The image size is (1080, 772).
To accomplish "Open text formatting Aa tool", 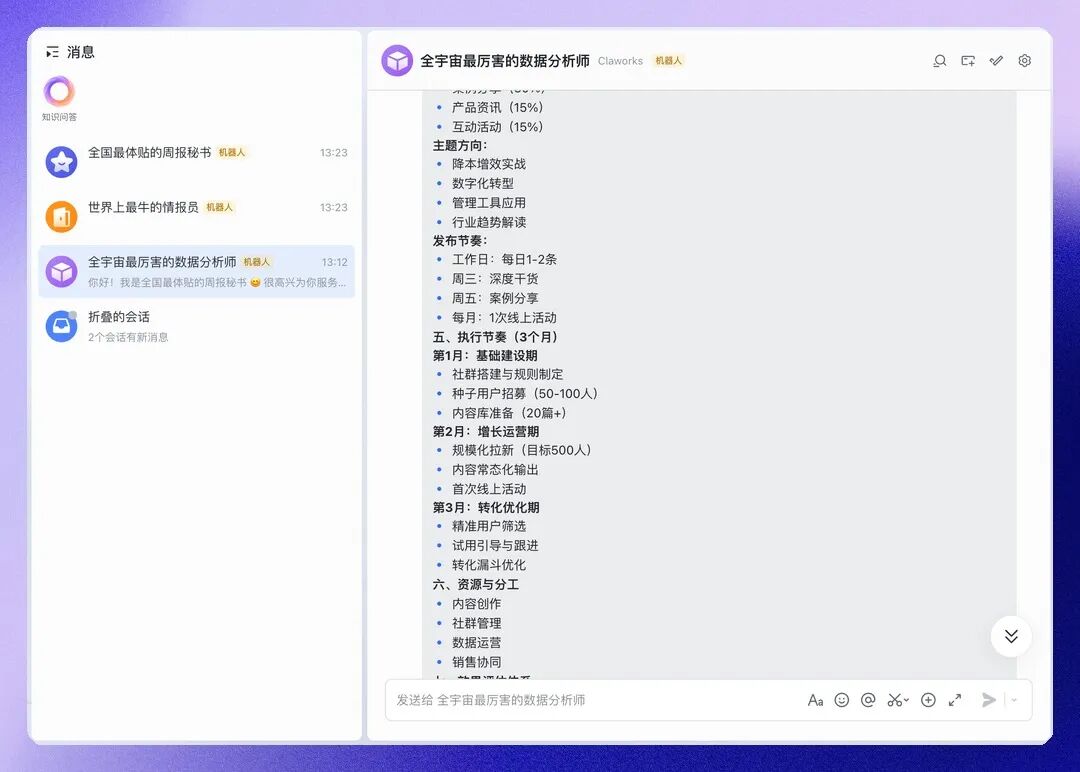I will (x=816, y=700).
